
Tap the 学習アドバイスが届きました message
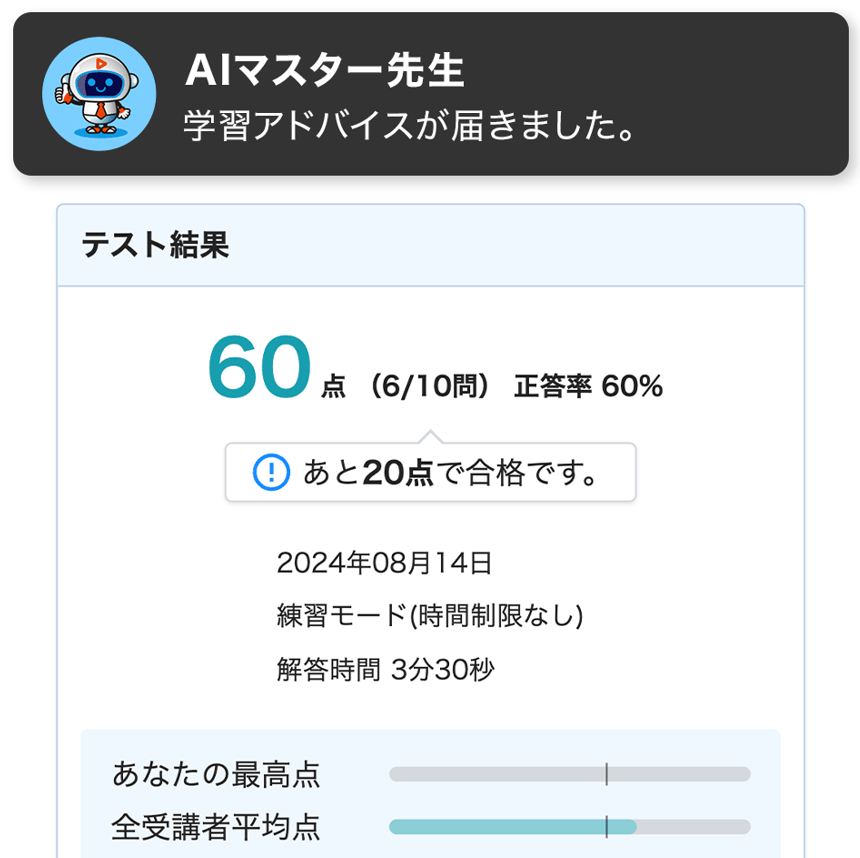410,126
